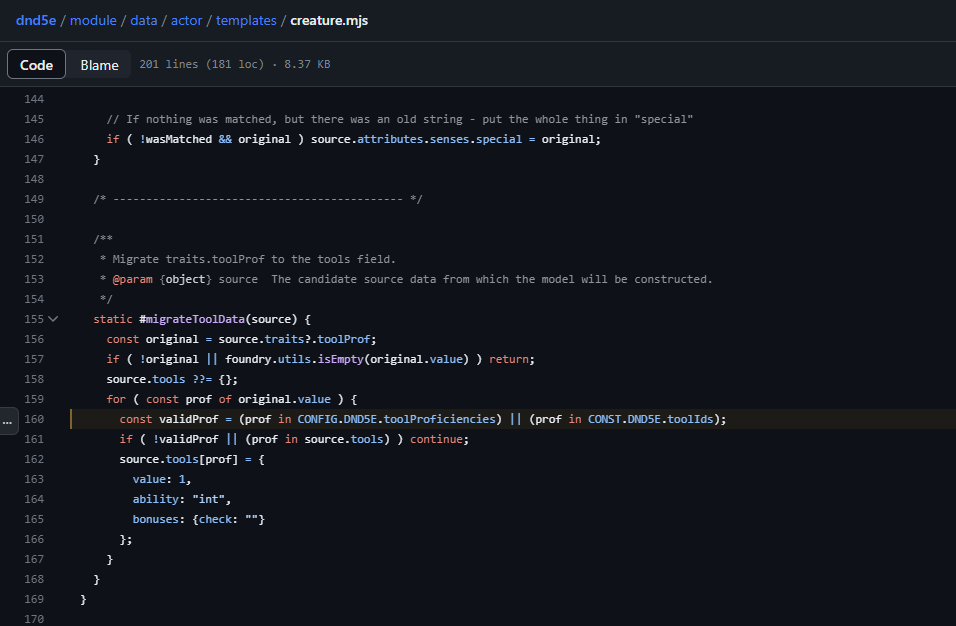The image size is (956, 626).
Task: Switch to the Blame view
Action: [x=99, y=63]
